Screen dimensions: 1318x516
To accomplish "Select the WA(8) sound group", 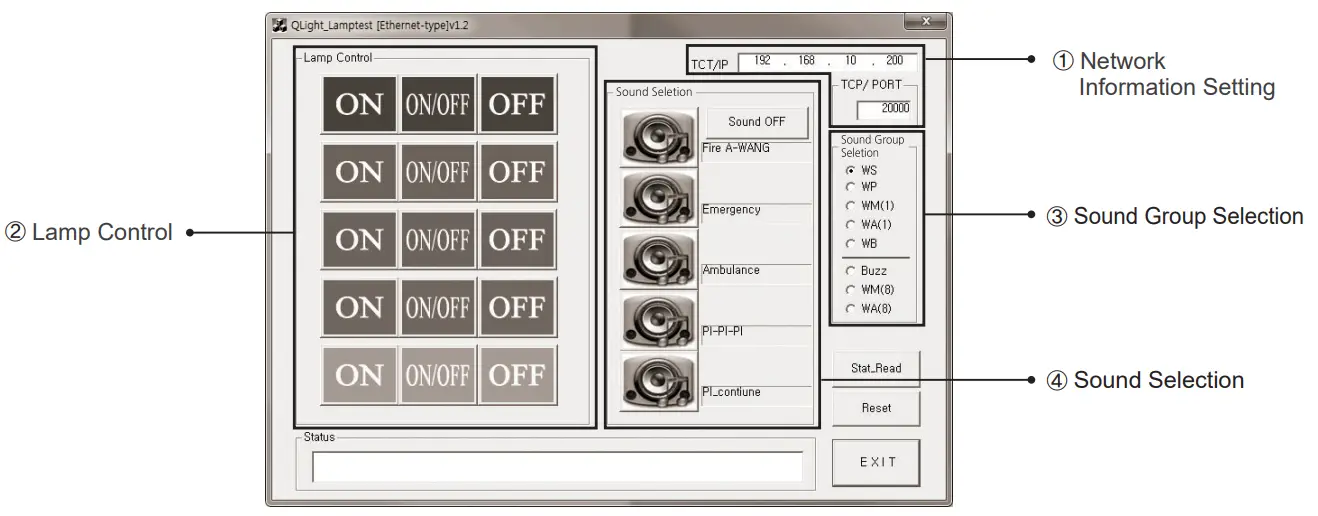I will (x=869, y=309).
